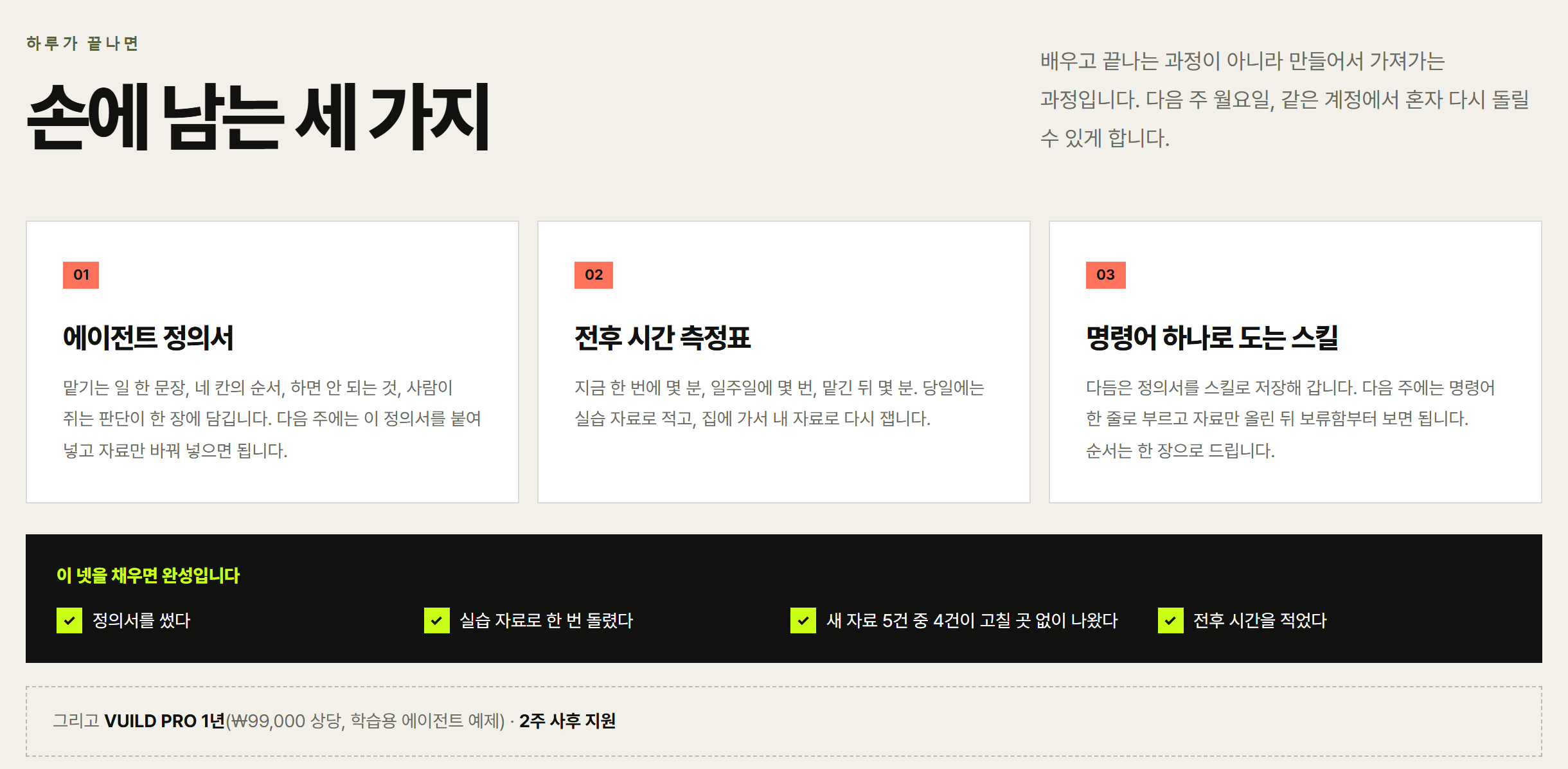Click the description starting 다듬은 정의서를 스킬로

pyautogui.click(x=1290, y=419)
